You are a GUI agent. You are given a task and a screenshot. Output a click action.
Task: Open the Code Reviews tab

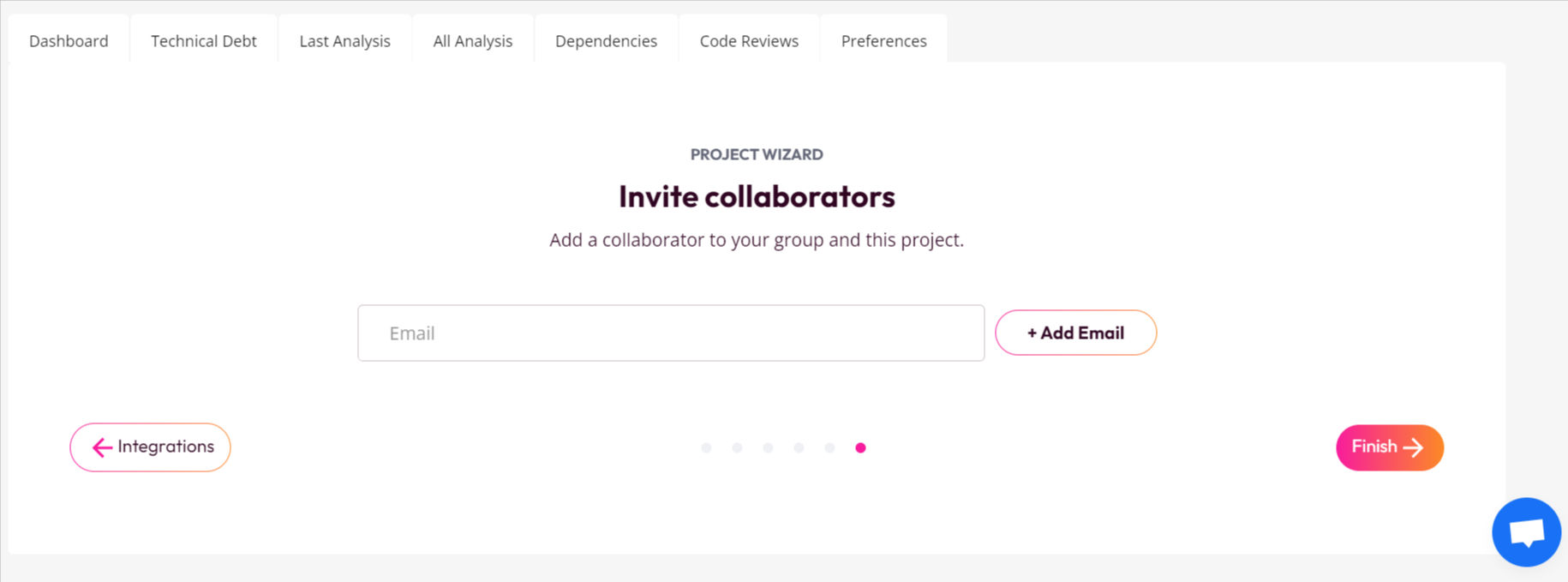click(748, 39)
